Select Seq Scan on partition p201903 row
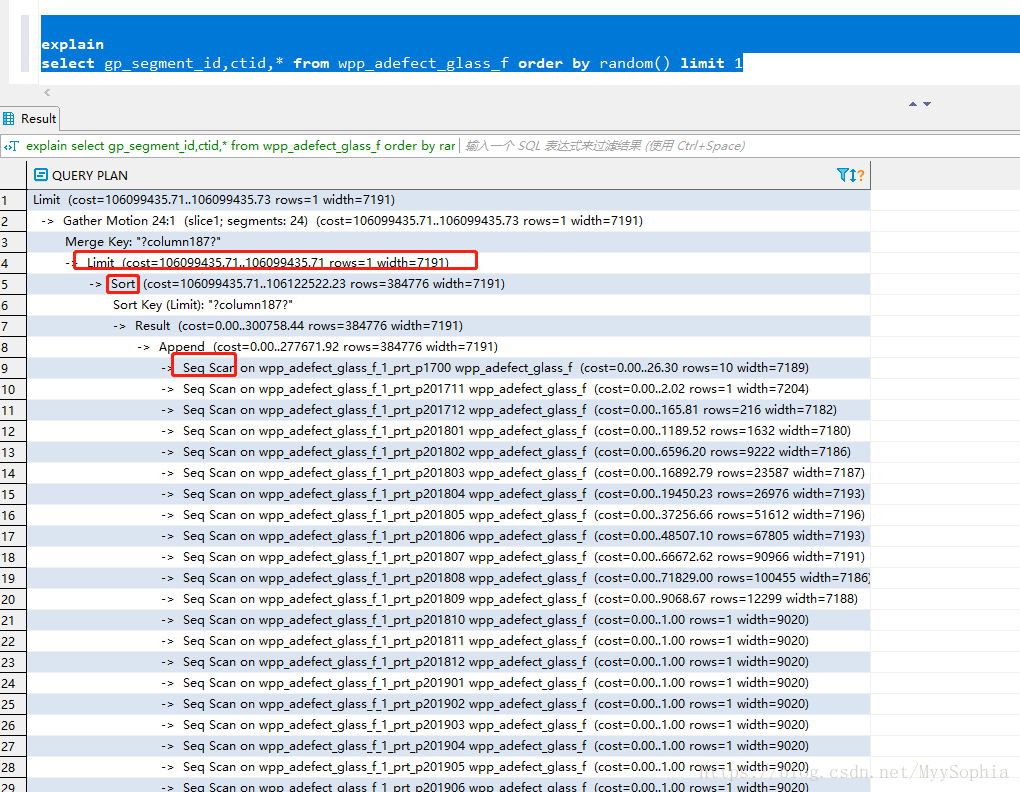 tap(448, 726)
